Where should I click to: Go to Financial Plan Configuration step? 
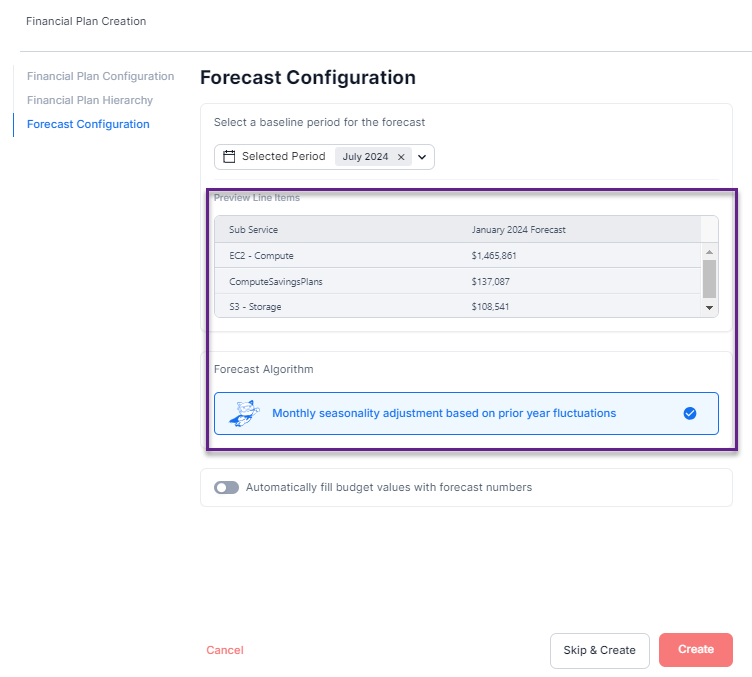coord(100,76)
